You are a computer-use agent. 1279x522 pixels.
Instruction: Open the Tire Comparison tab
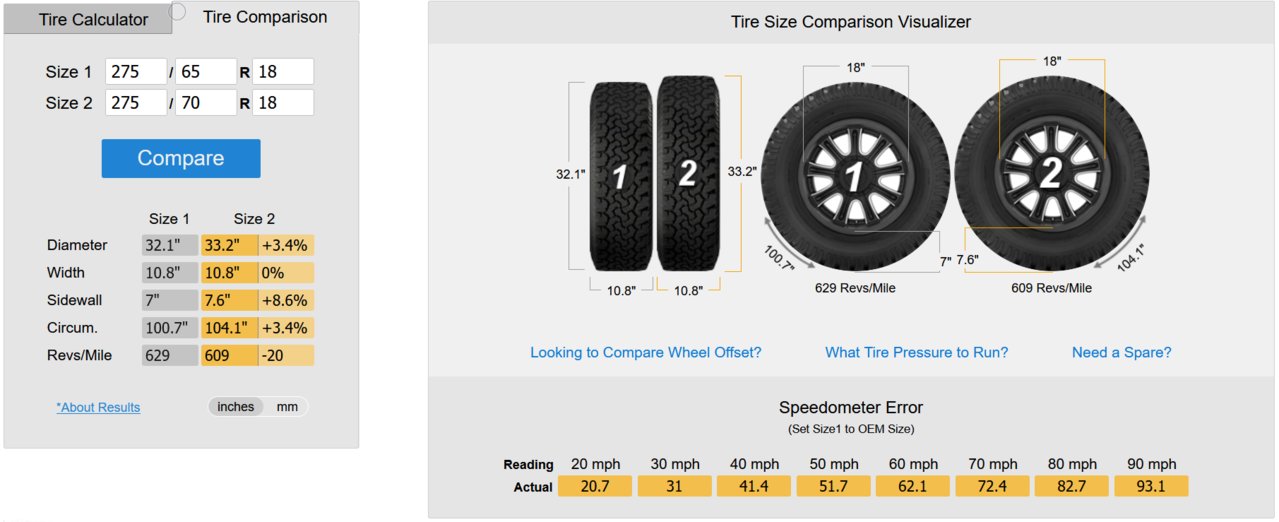tap(265, 16)
